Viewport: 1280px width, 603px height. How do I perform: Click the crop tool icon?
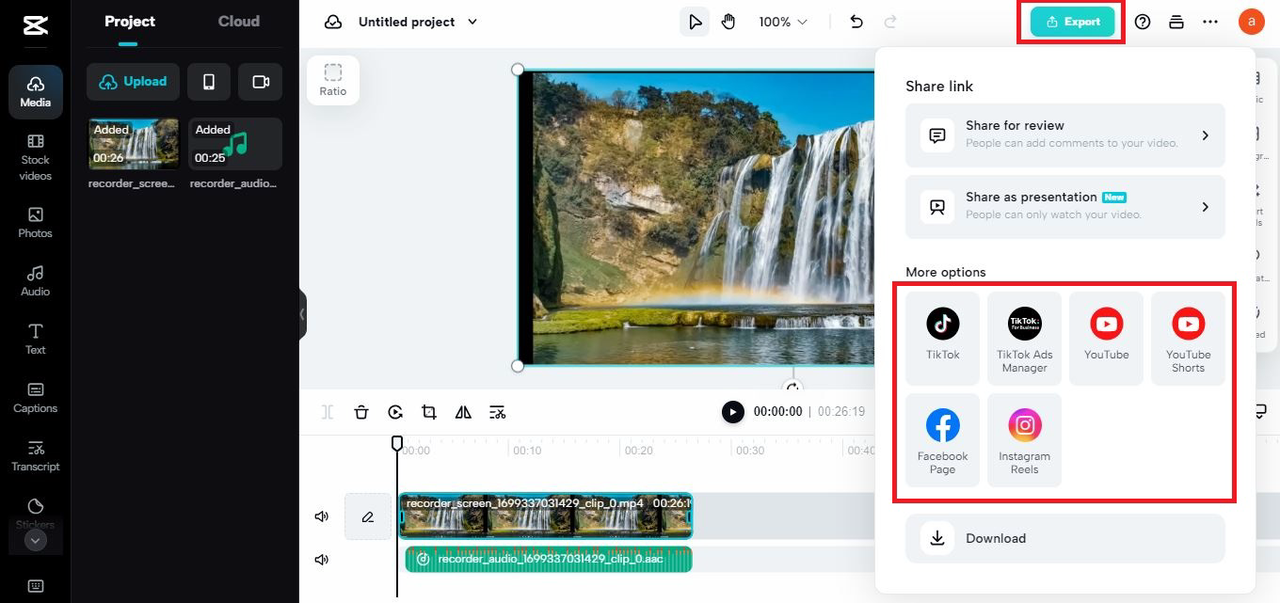429,412
